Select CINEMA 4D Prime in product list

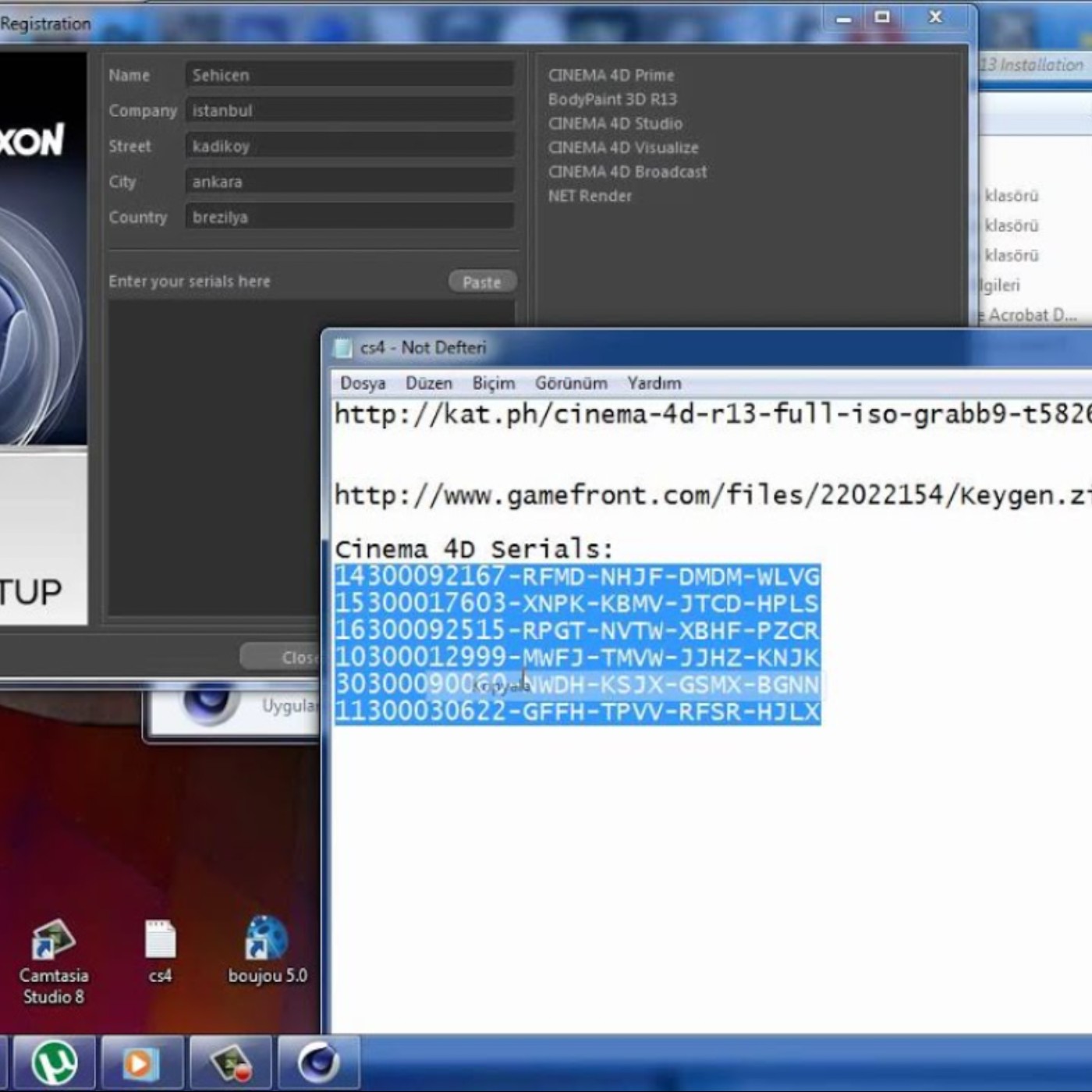[x=611, y=76]
